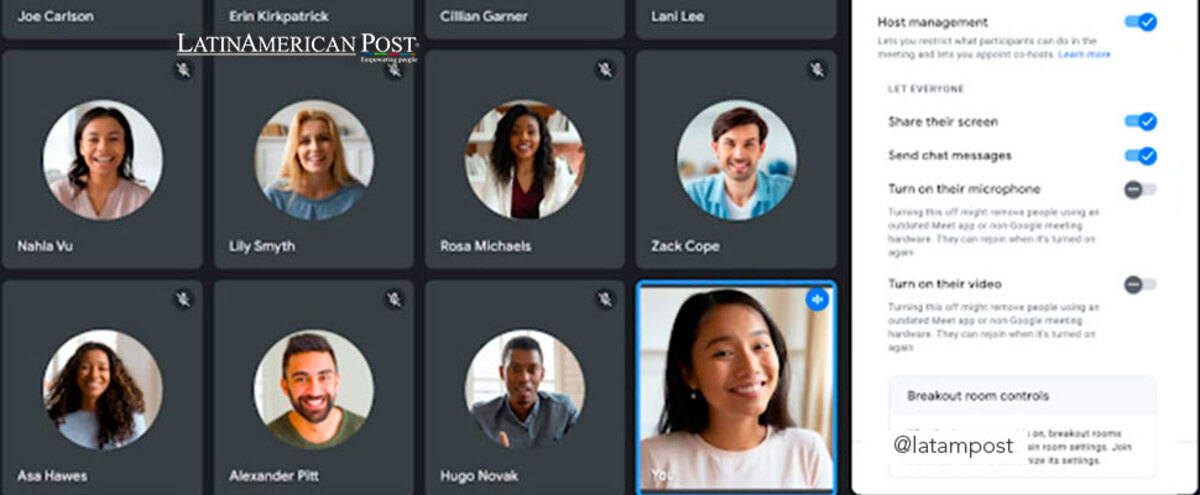Click muted mic icon on Rosa Michaels' tile
The height and width of the screenshot is (495, 1200).
click(x=605, y=70)
